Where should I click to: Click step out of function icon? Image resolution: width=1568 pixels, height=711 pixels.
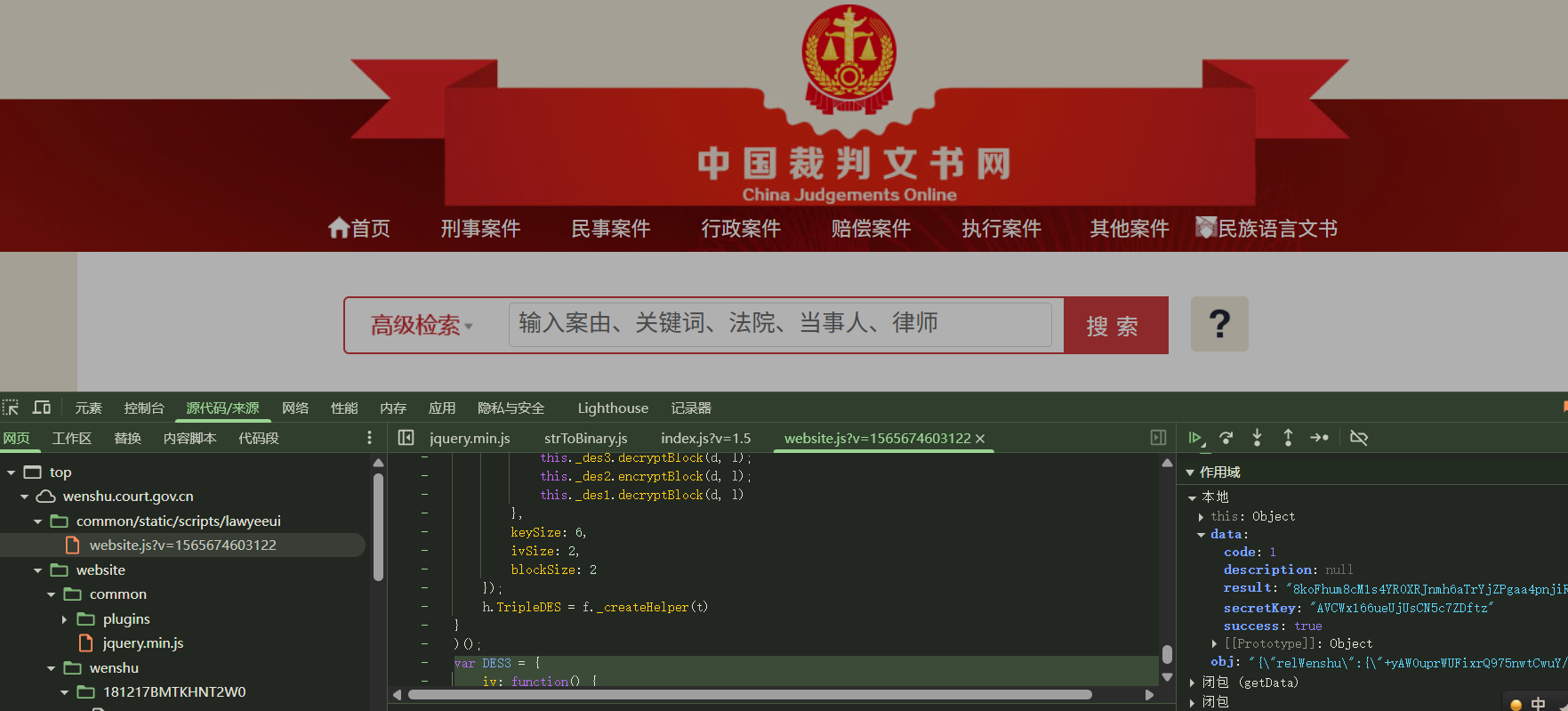(1288, 438)
